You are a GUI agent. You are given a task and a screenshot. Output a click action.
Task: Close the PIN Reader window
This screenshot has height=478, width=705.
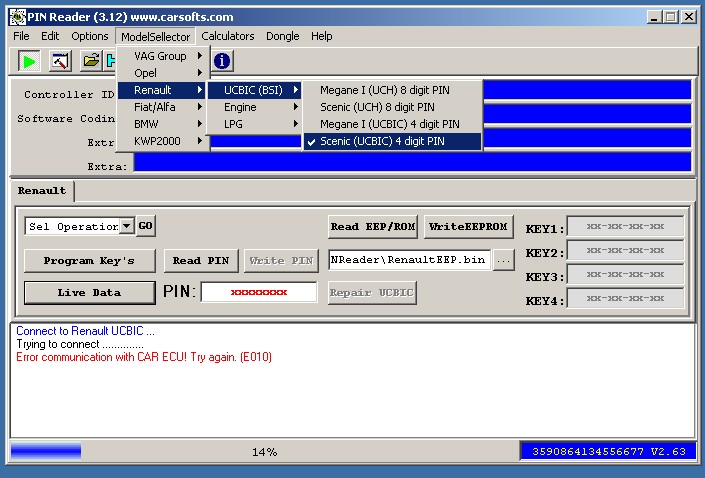(x=688, y=17)
